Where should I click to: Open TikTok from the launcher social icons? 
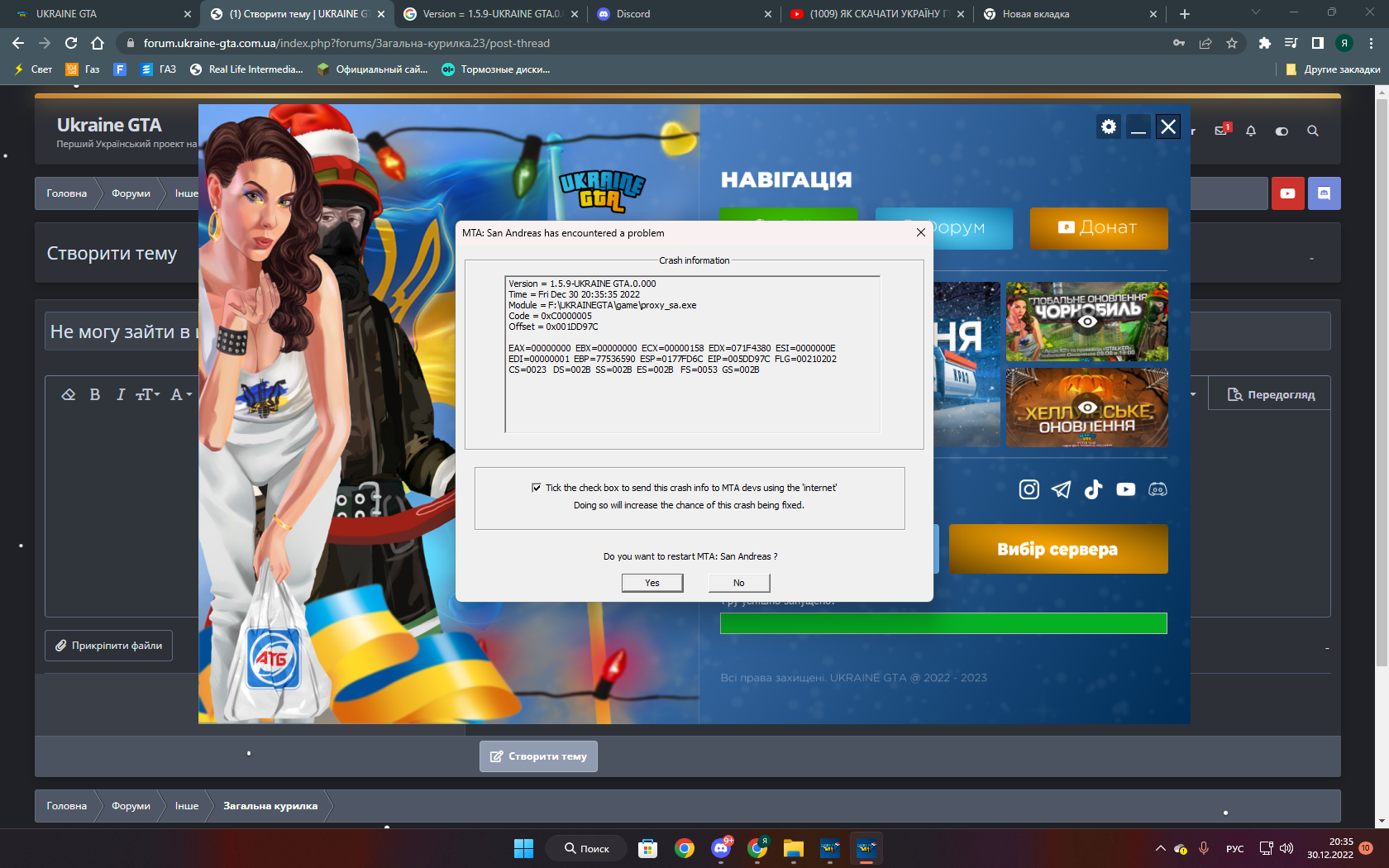click(1093, 489)
